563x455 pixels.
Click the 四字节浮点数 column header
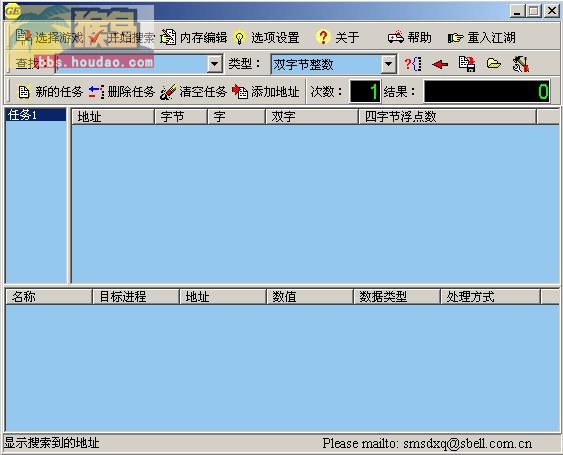[447, 117]
